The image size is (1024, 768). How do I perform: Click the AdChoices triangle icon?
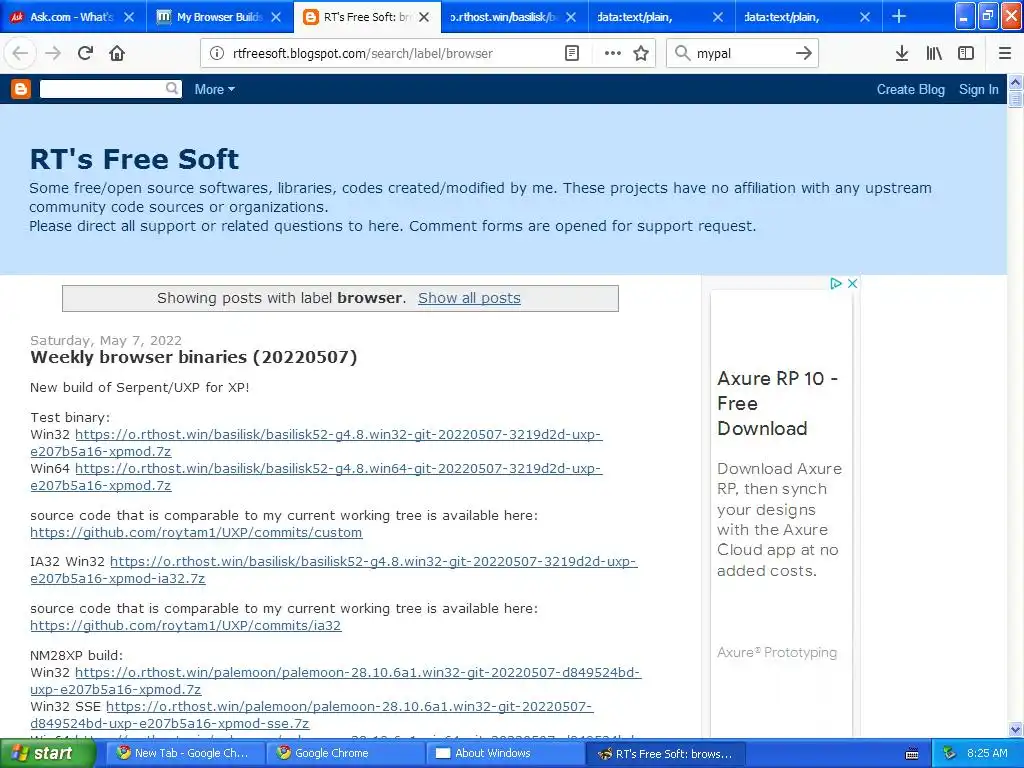pos(835,283)
